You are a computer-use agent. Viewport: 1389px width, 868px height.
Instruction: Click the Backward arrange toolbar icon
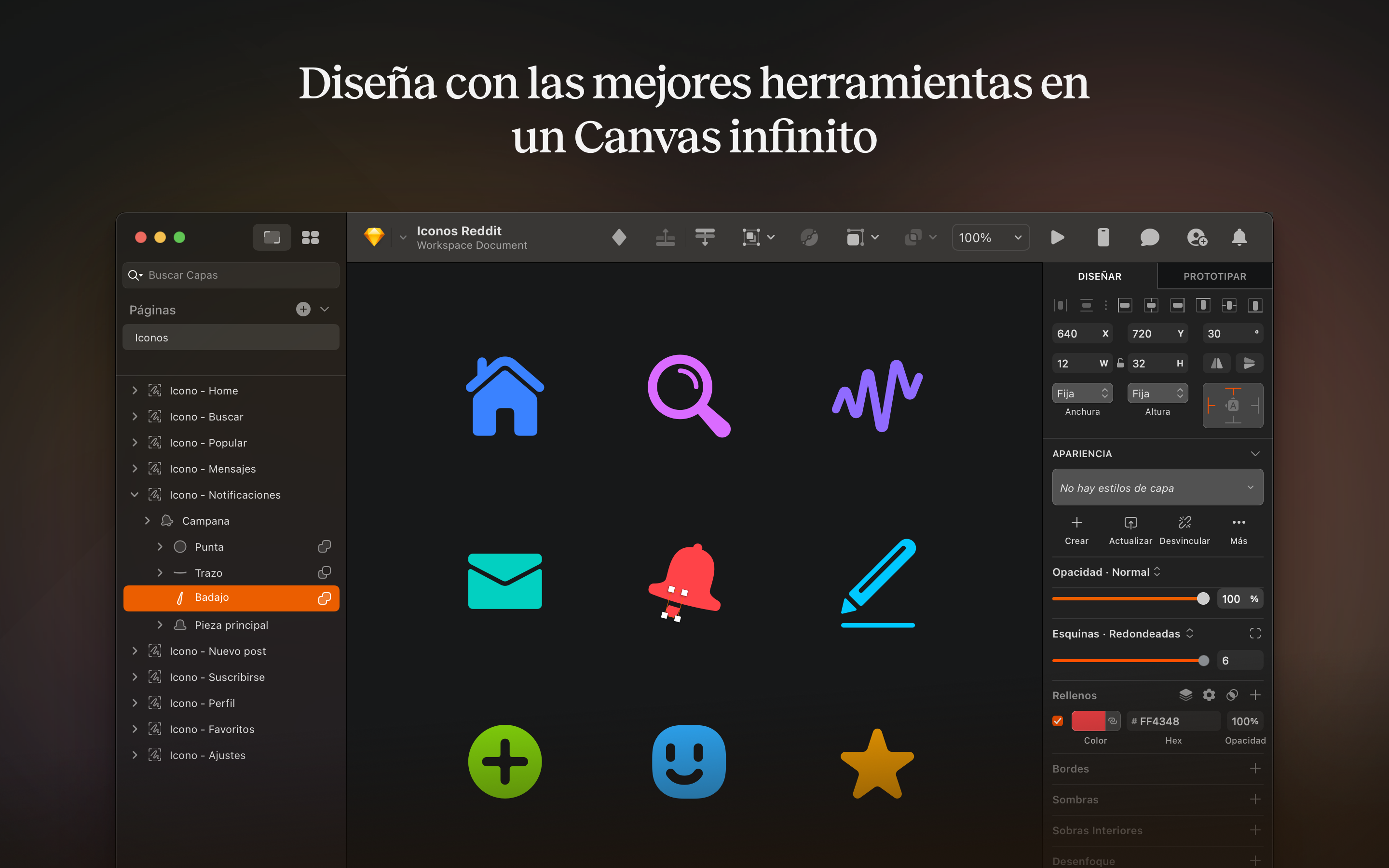point(705,237)
